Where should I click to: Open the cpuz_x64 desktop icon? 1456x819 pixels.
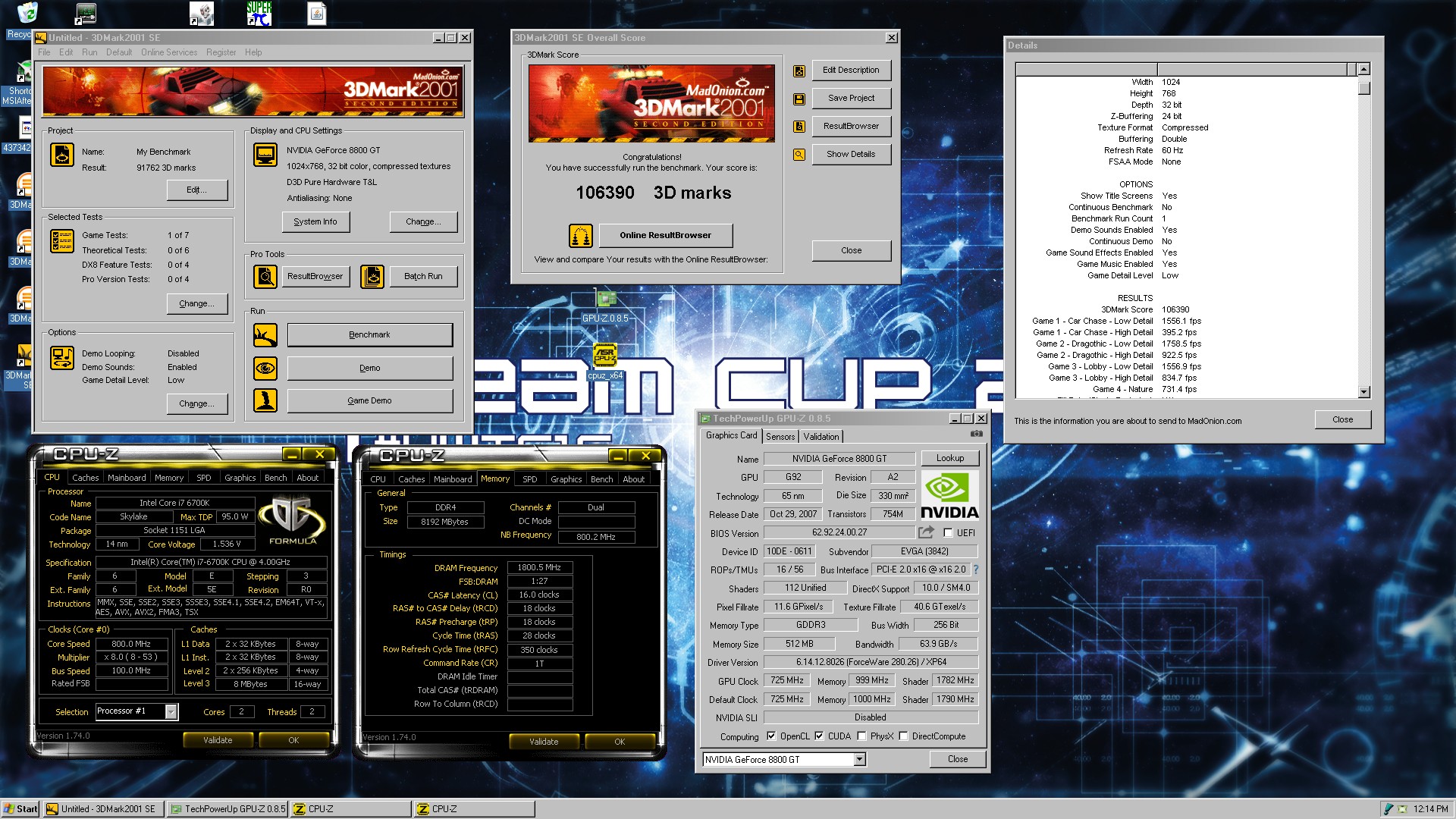(605, 362)
